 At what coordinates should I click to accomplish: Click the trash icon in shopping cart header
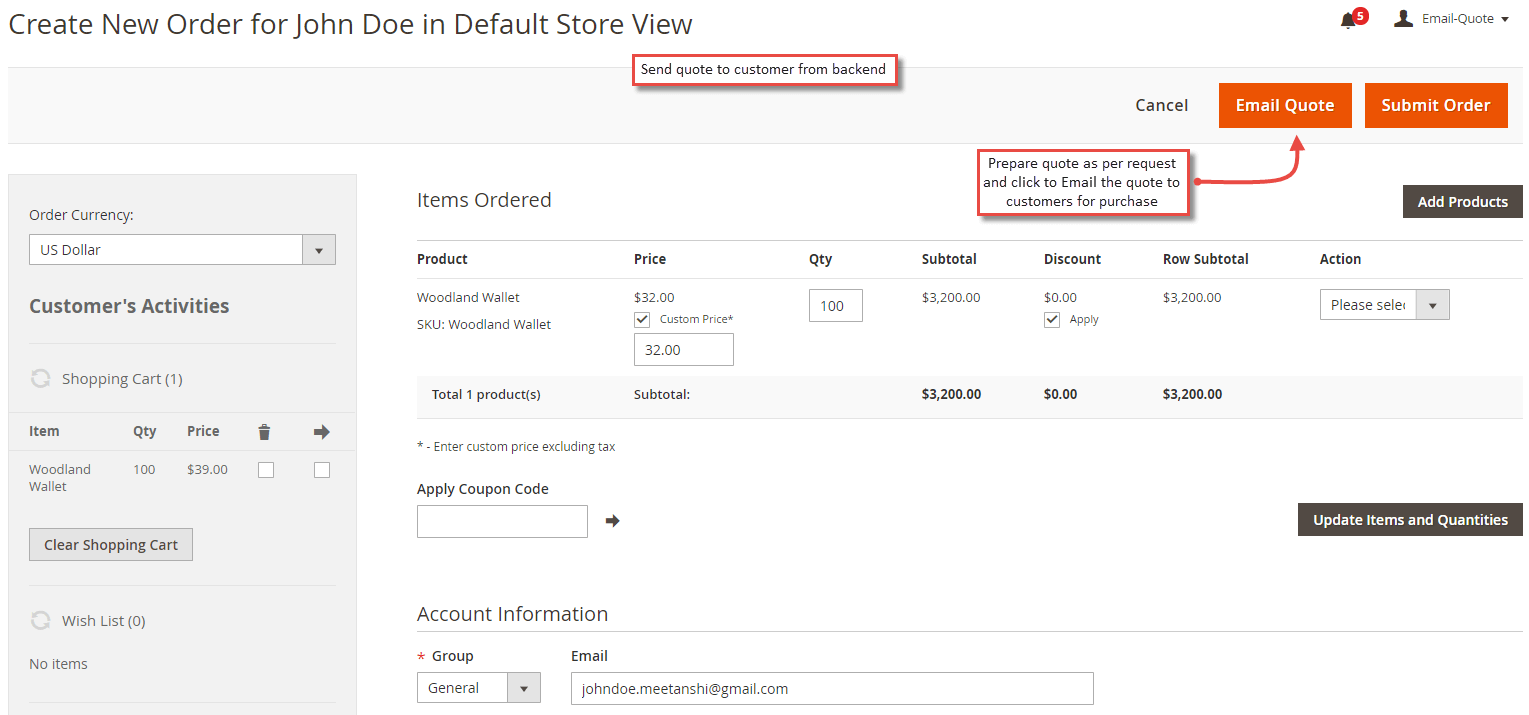click(264, 431)
